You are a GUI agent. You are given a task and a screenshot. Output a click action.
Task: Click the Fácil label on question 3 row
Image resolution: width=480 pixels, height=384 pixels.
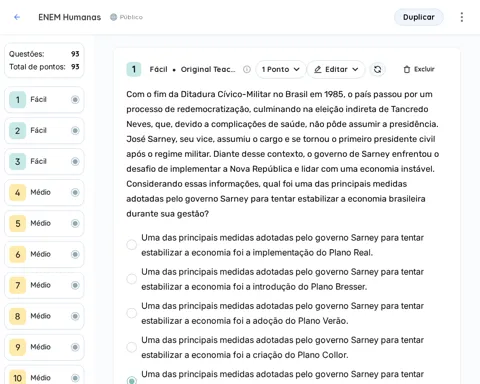(x=39, y=161)
